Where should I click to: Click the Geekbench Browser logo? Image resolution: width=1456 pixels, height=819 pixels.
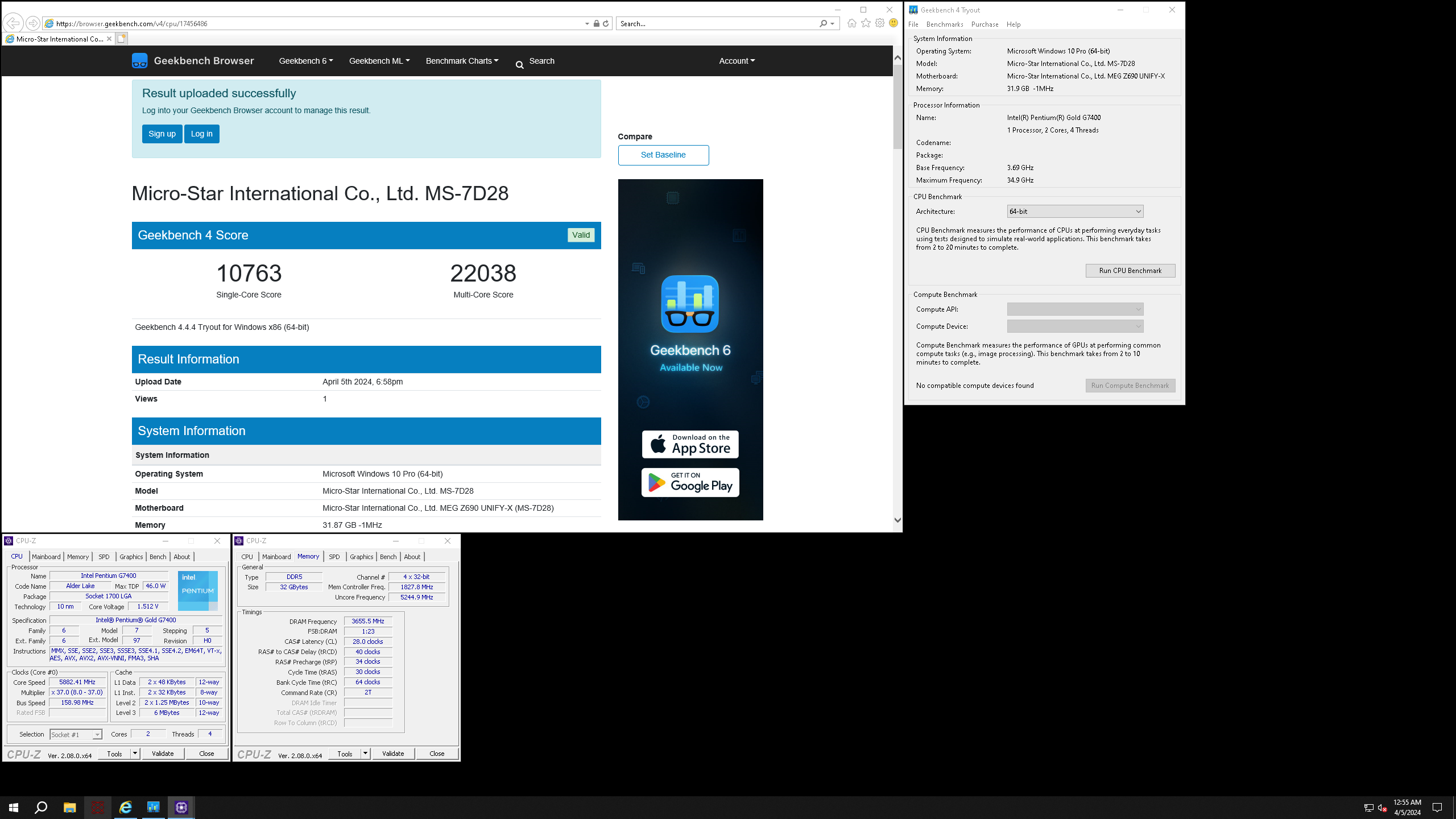tap(193, 61)
